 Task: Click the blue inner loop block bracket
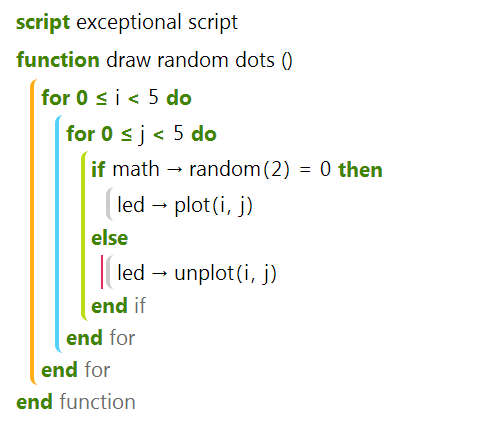58,234
